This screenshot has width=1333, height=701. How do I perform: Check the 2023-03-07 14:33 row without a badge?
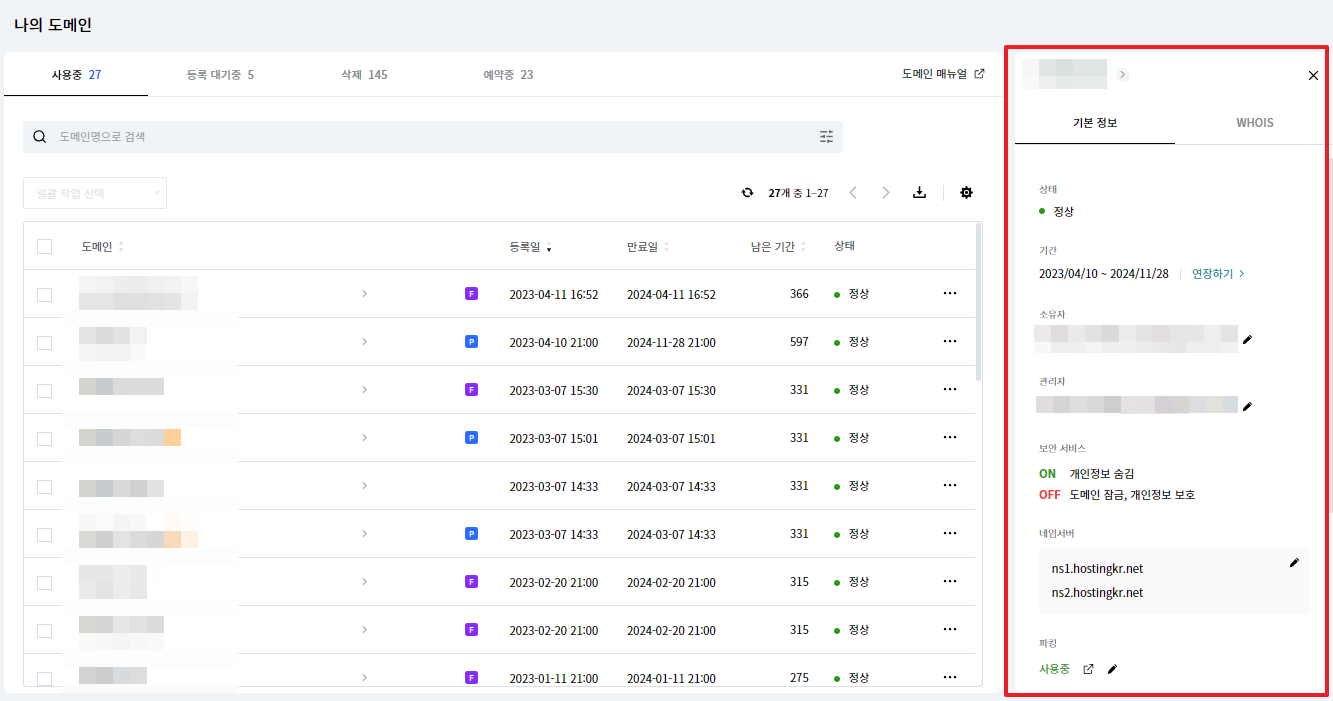click(44, 486)
